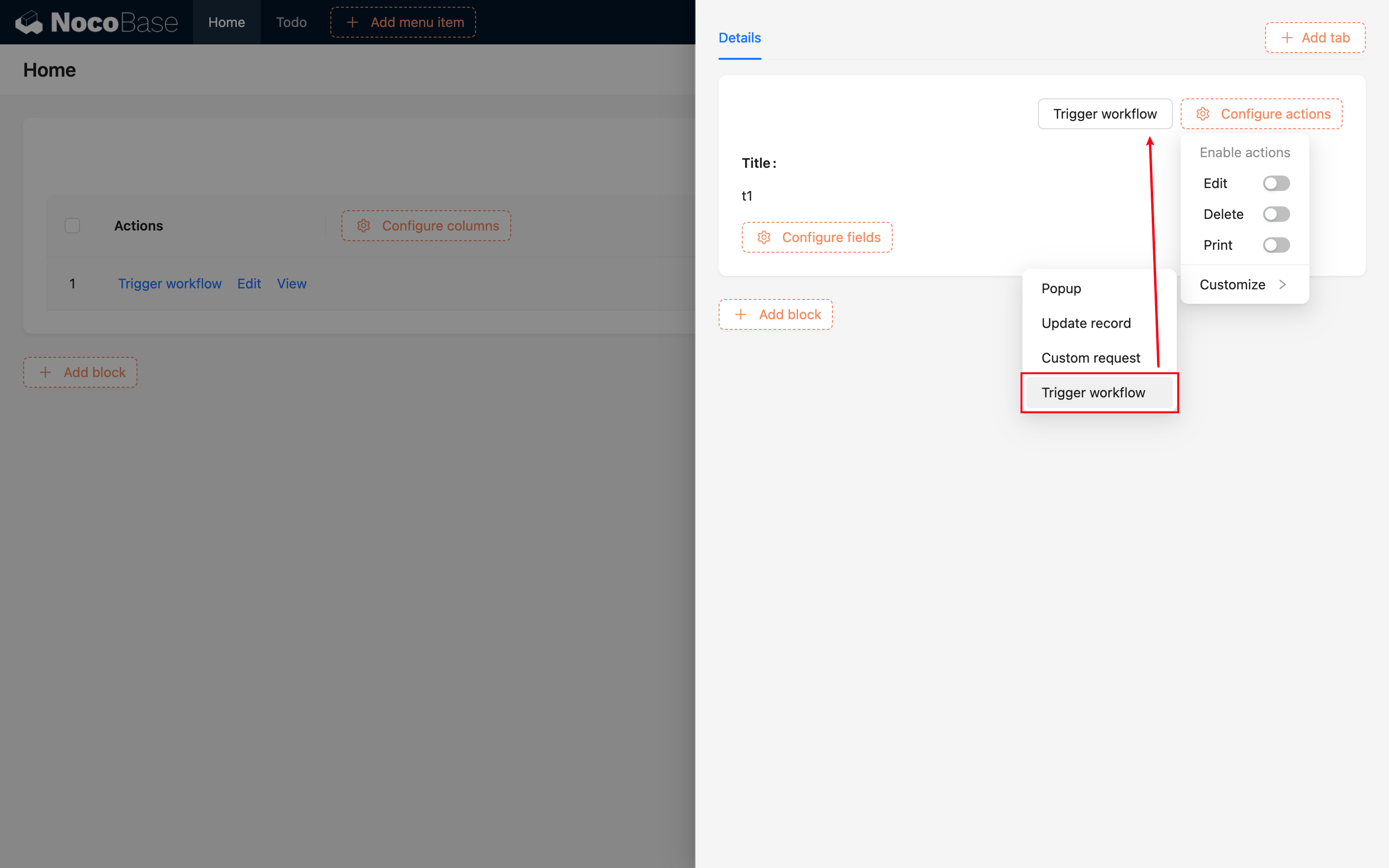Click the NocoBase logo icon
Image resolution: width=1389 pixels, height=868 pixels.
coord(29,22)
